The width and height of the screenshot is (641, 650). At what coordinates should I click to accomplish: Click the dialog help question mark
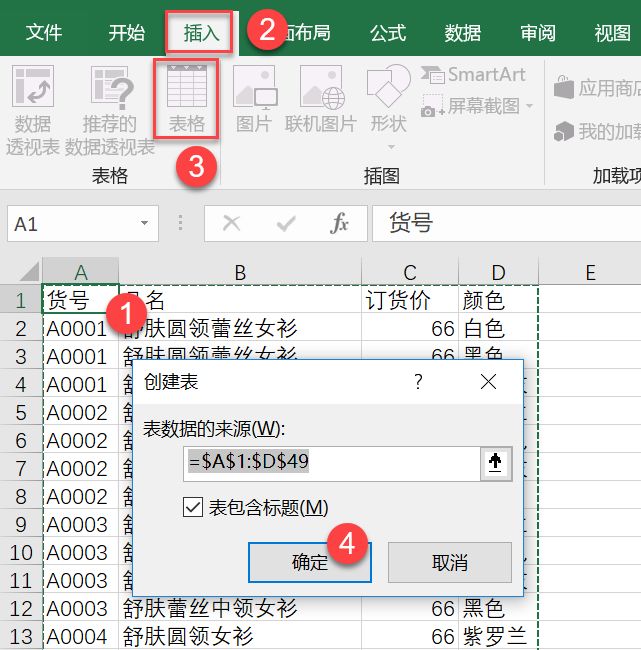tap(418, 382)
